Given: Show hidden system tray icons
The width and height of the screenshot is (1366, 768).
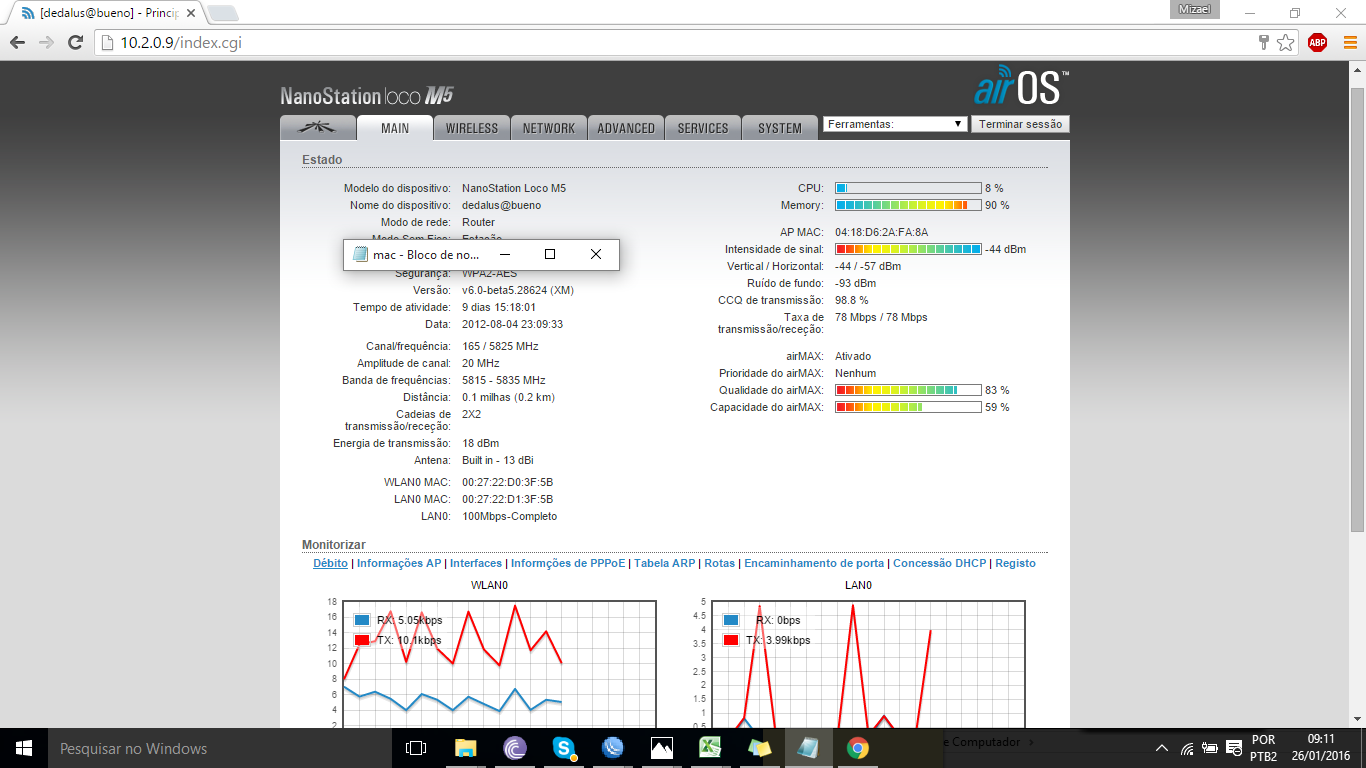Looking at the screenshot, I should coord(1162,748).
